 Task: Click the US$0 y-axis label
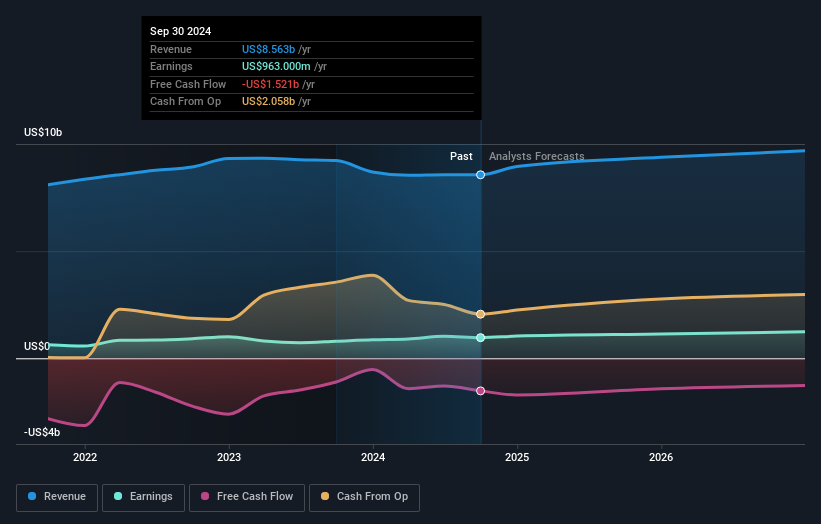(37, 346)
